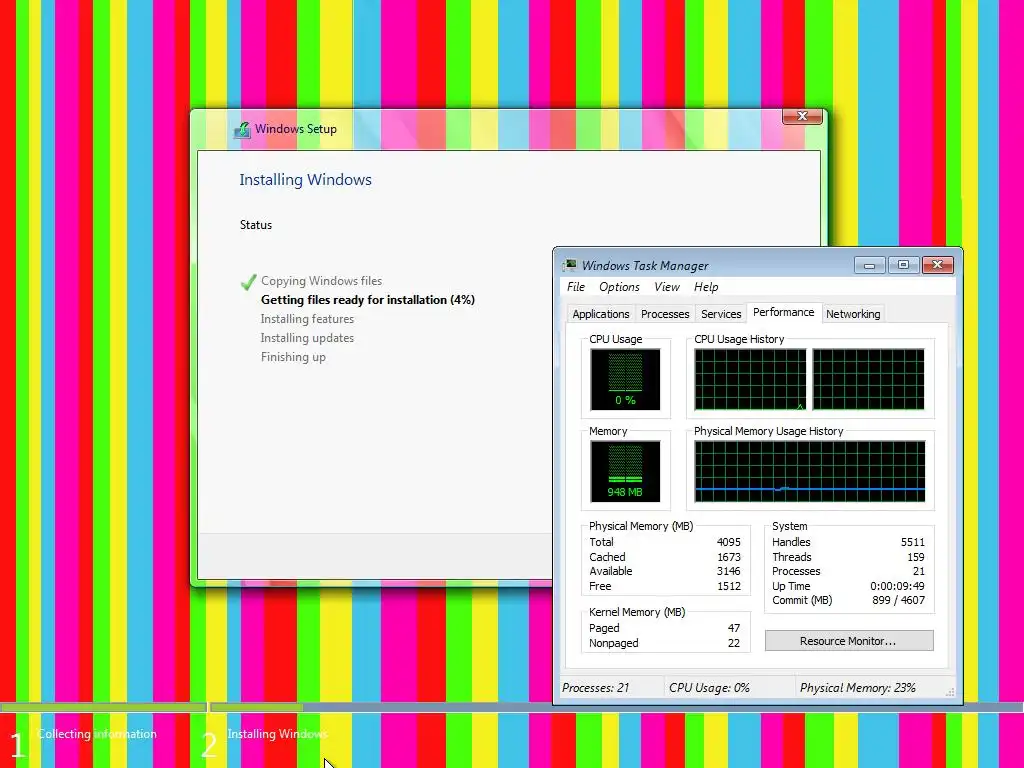The height and width of the screenshot is (768, 1024).
Task: Click the Threads value 159
Action: coord(916,557)
